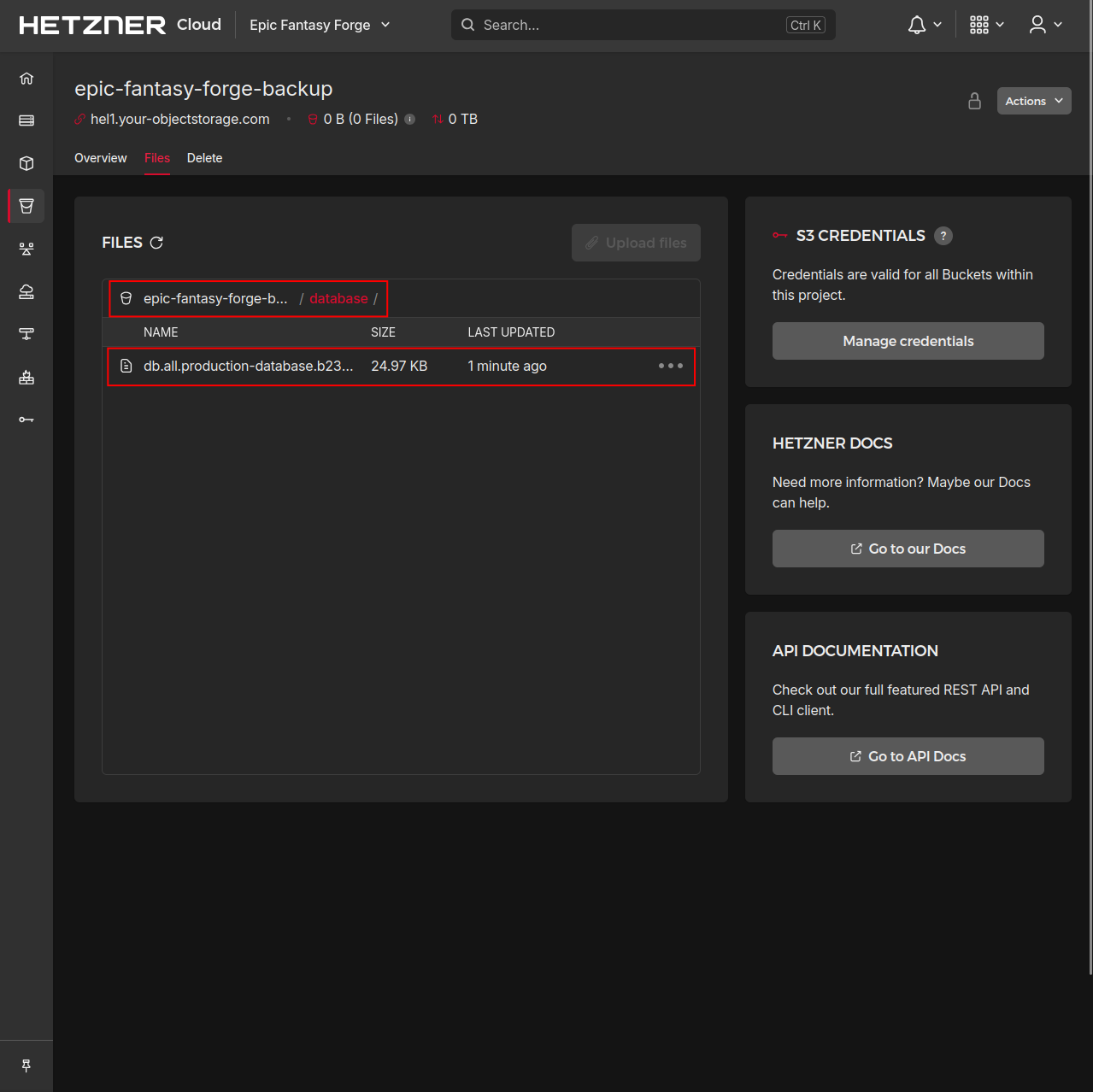Open the notifications bell menu
This screenshot has width=1093, height=1092.
pos(925,25)
